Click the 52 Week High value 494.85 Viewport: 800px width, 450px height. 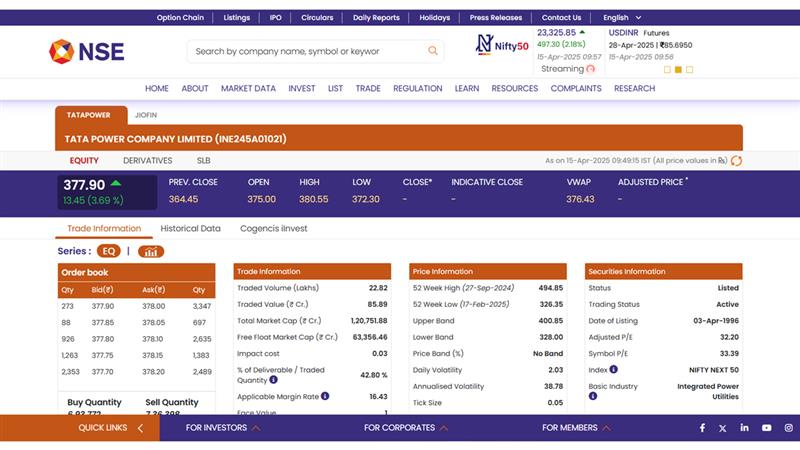click(551, 288)
